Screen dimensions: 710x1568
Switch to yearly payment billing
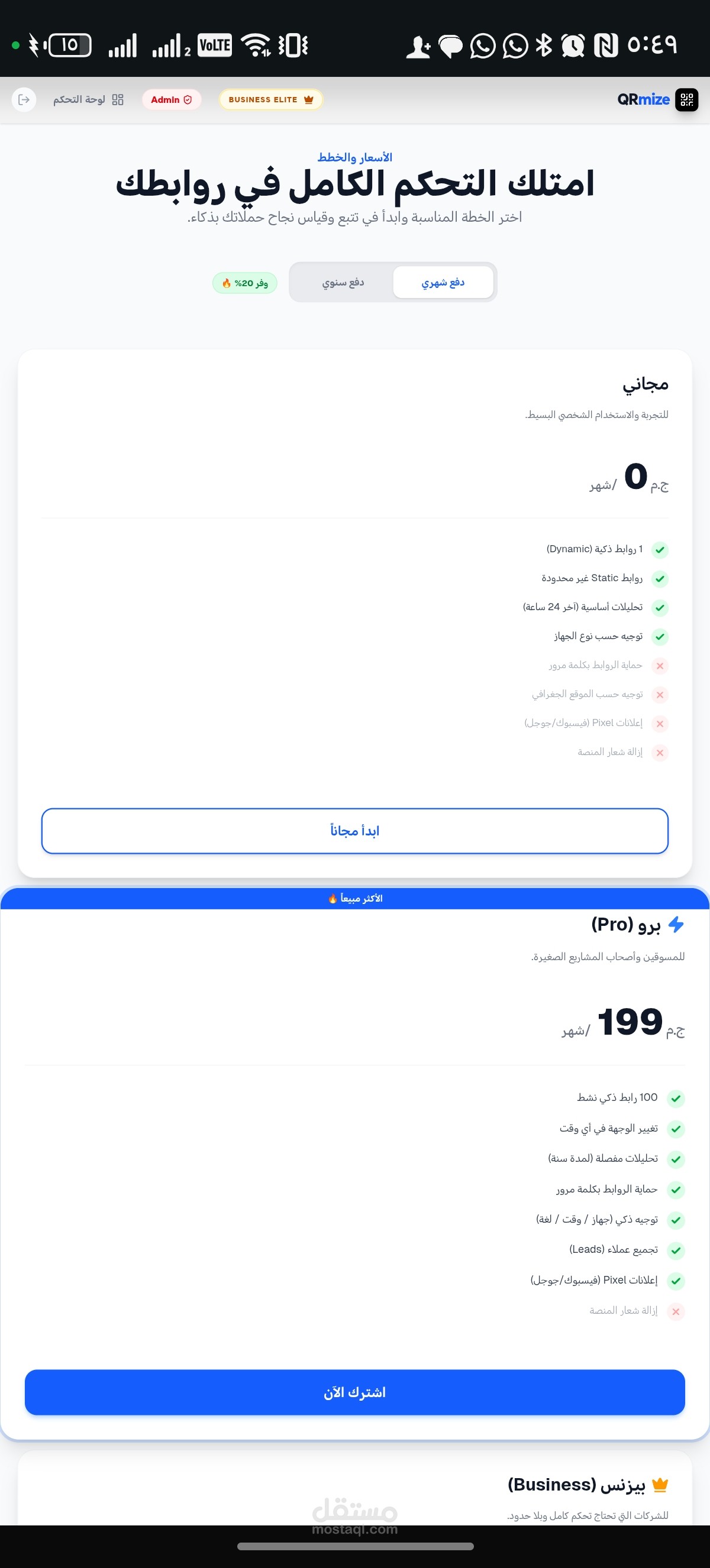coord(343,283)
